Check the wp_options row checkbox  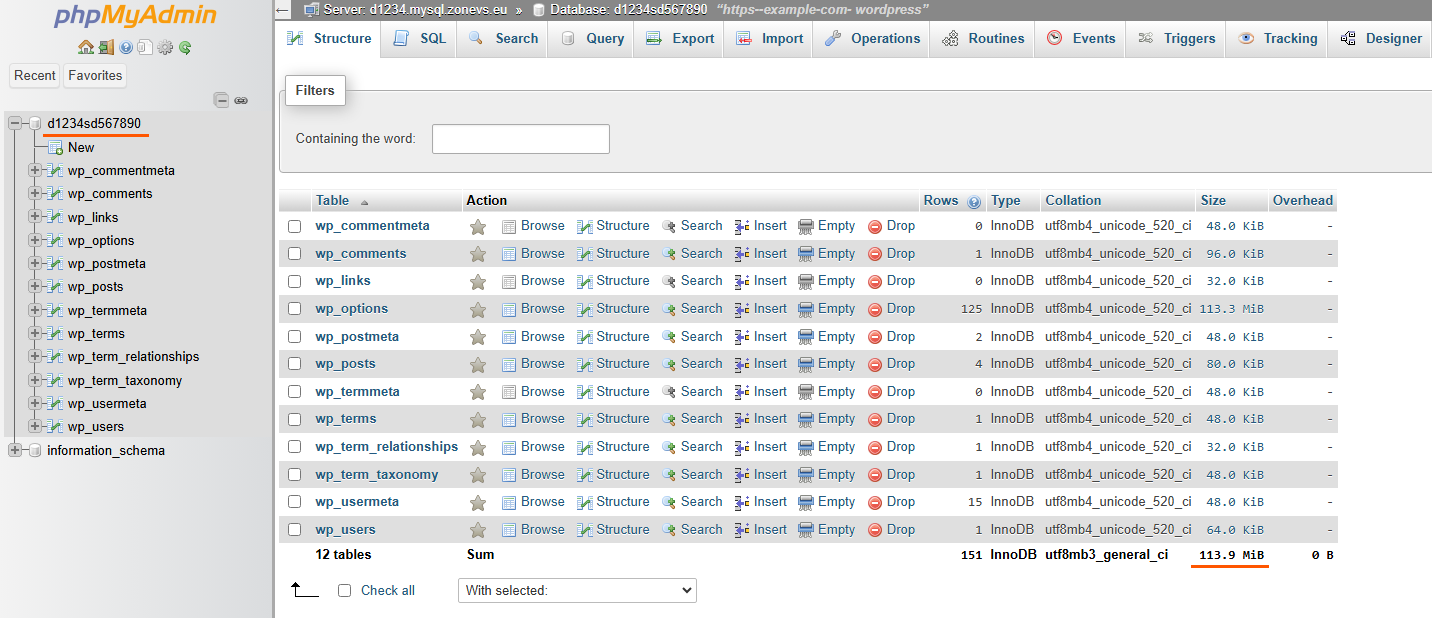click(294, 308)
